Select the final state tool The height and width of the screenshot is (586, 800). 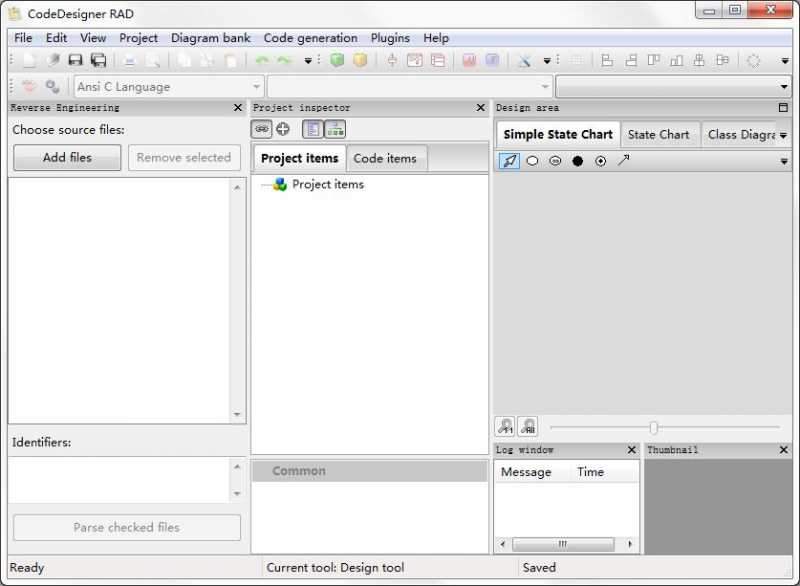point(602,161)
